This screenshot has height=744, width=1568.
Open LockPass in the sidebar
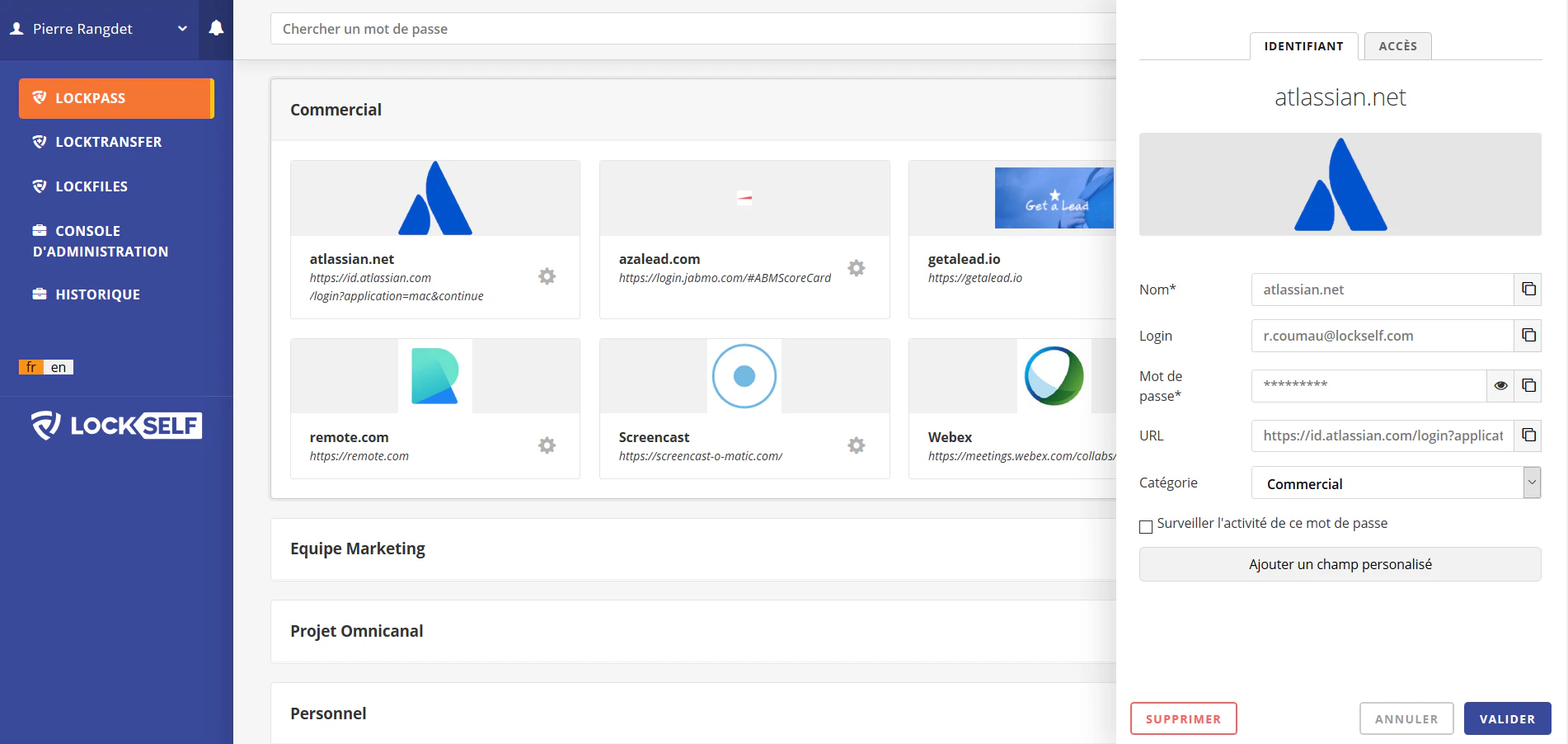pos(116,98)
